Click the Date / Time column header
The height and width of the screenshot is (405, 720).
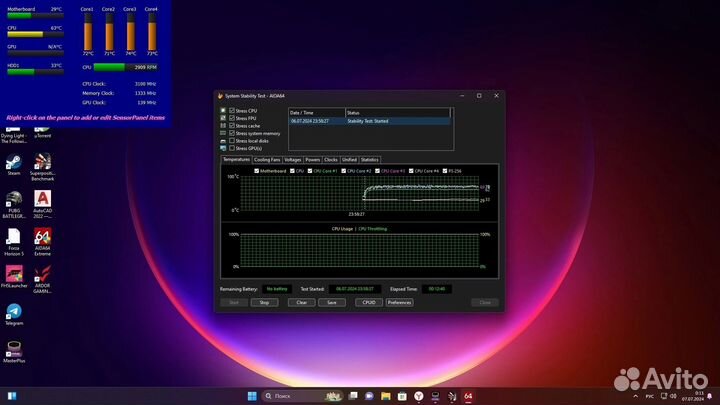(x=317, y=113)
